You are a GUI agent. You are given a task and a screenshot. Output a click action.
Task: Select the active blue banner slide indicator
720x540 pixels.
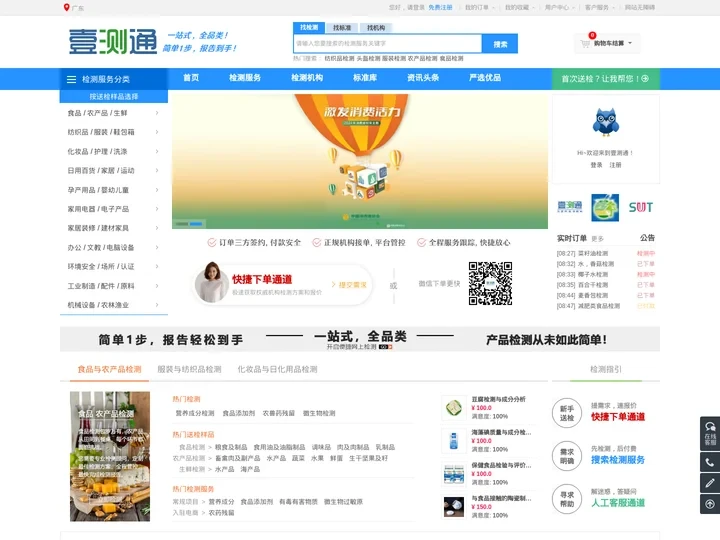click(x=197, y=224)
